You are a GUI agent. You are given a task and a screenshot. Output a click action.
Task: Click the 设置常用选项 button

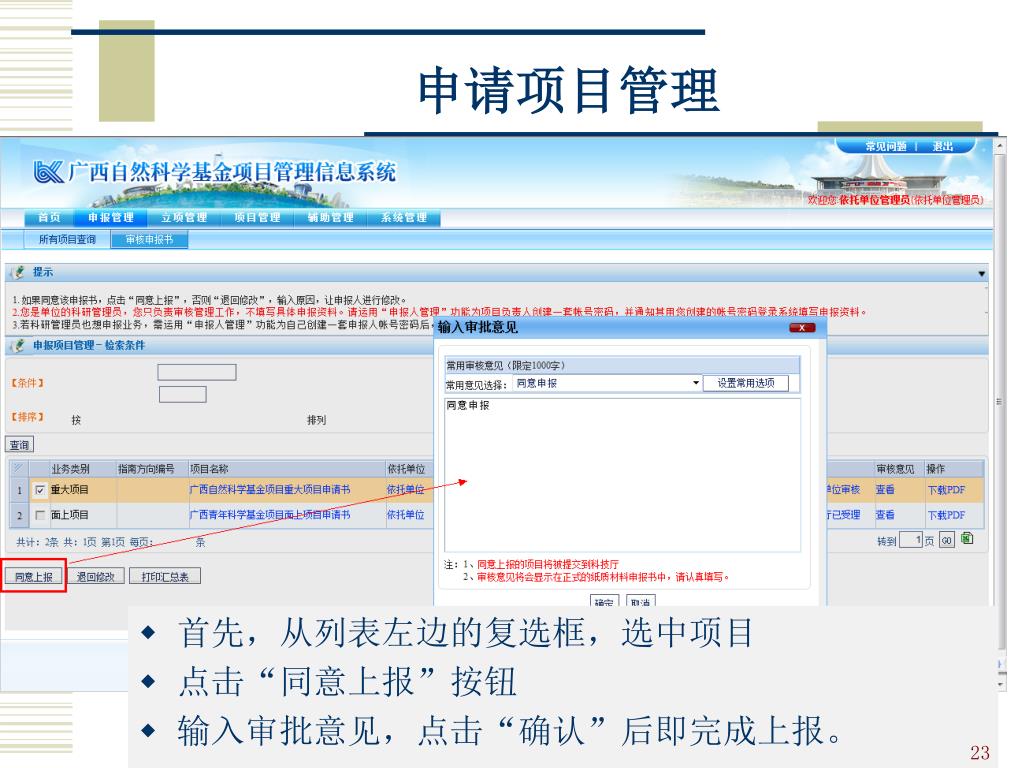pyautogui.click(x=746, y=383)
